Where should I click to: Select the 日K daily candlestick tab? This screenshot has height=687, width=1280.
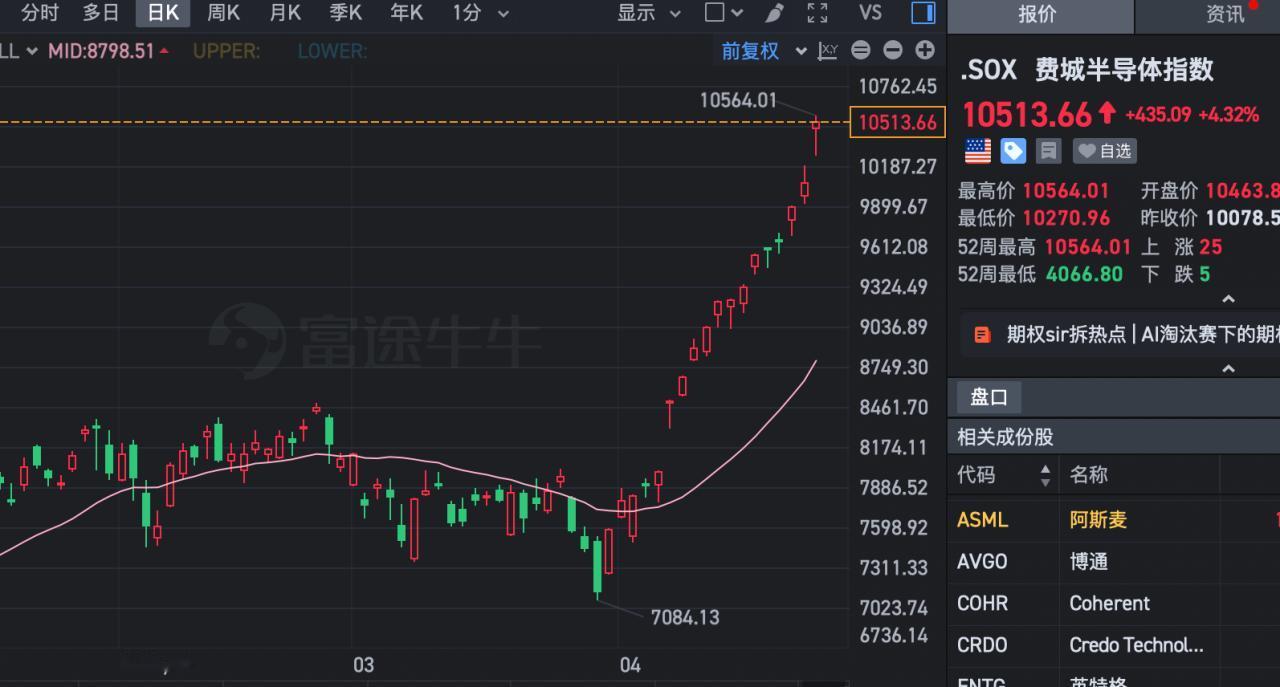tap(163, 13)
